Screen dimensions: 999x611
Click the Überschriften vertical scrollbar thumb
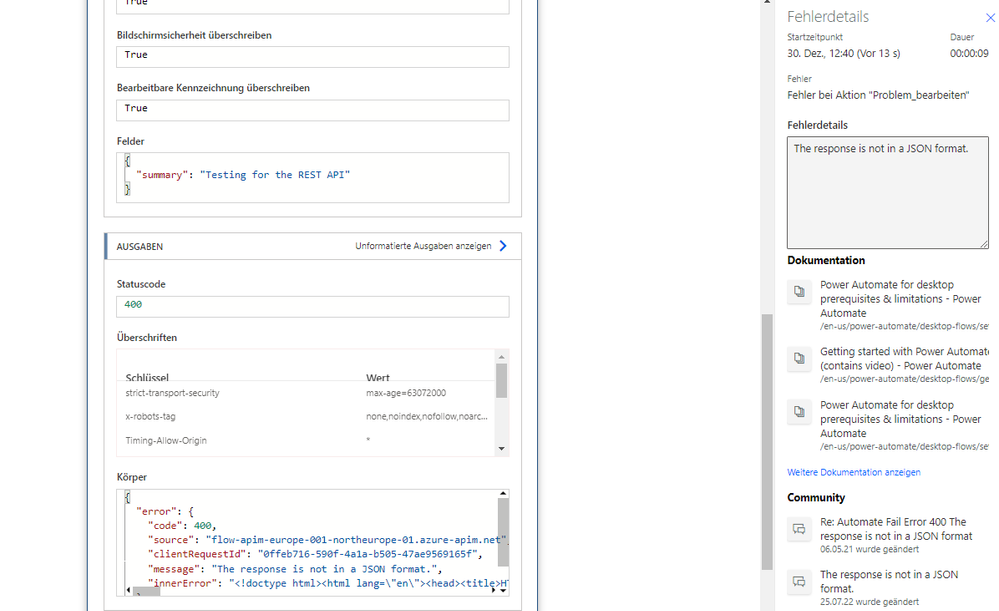(501, 380)
